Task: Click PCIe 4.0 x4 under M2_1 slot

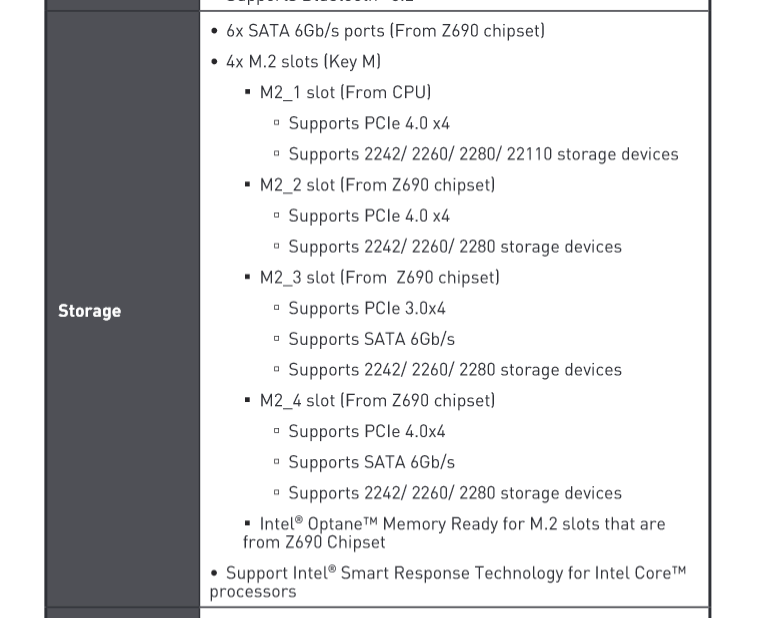Action: tap(369, 124)
